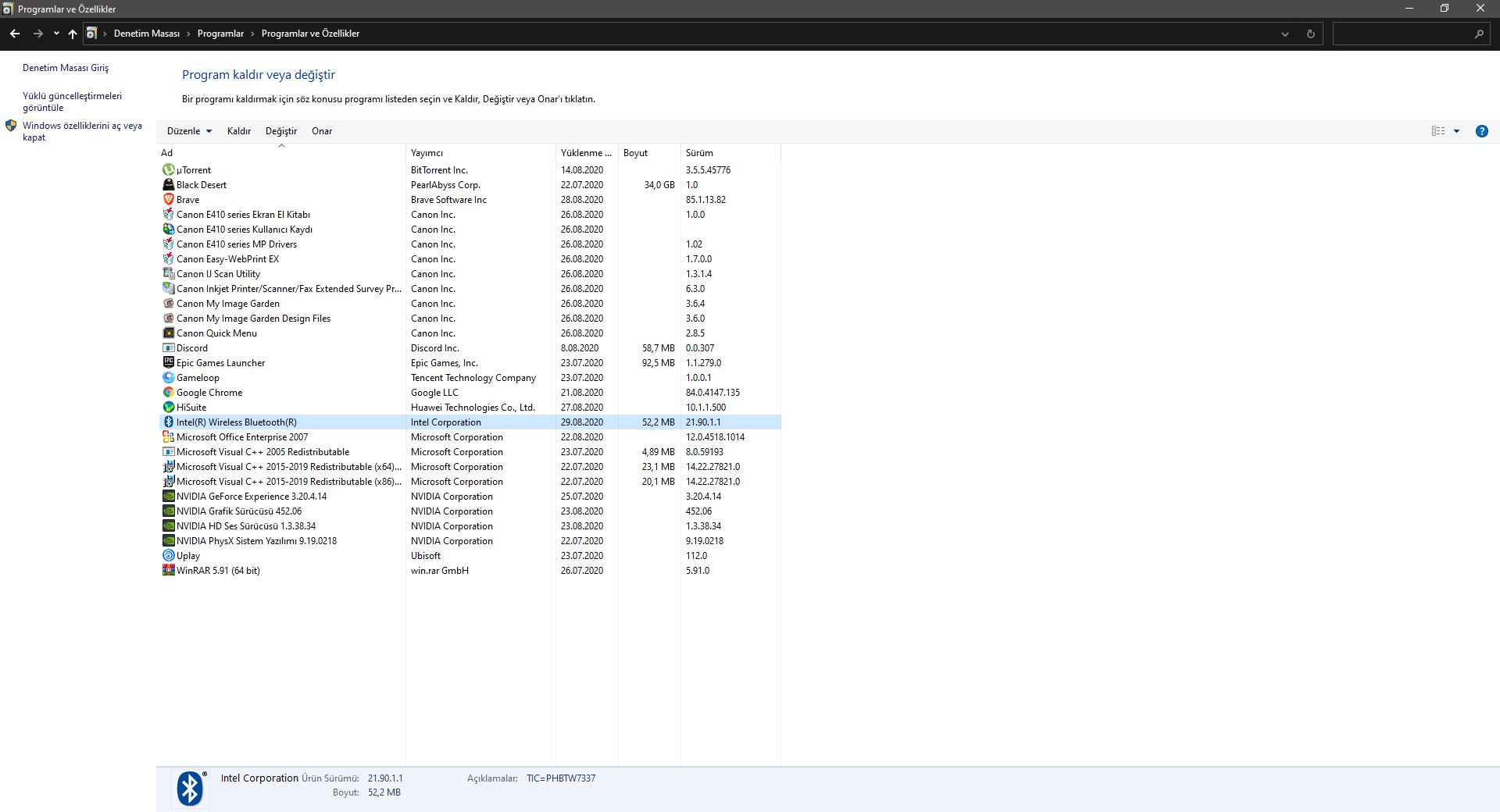This screenshot has height=812, width=1500.
Task: Sort by the Yayımcı column header
Action: pyautogui.click(x=480, y=153)
